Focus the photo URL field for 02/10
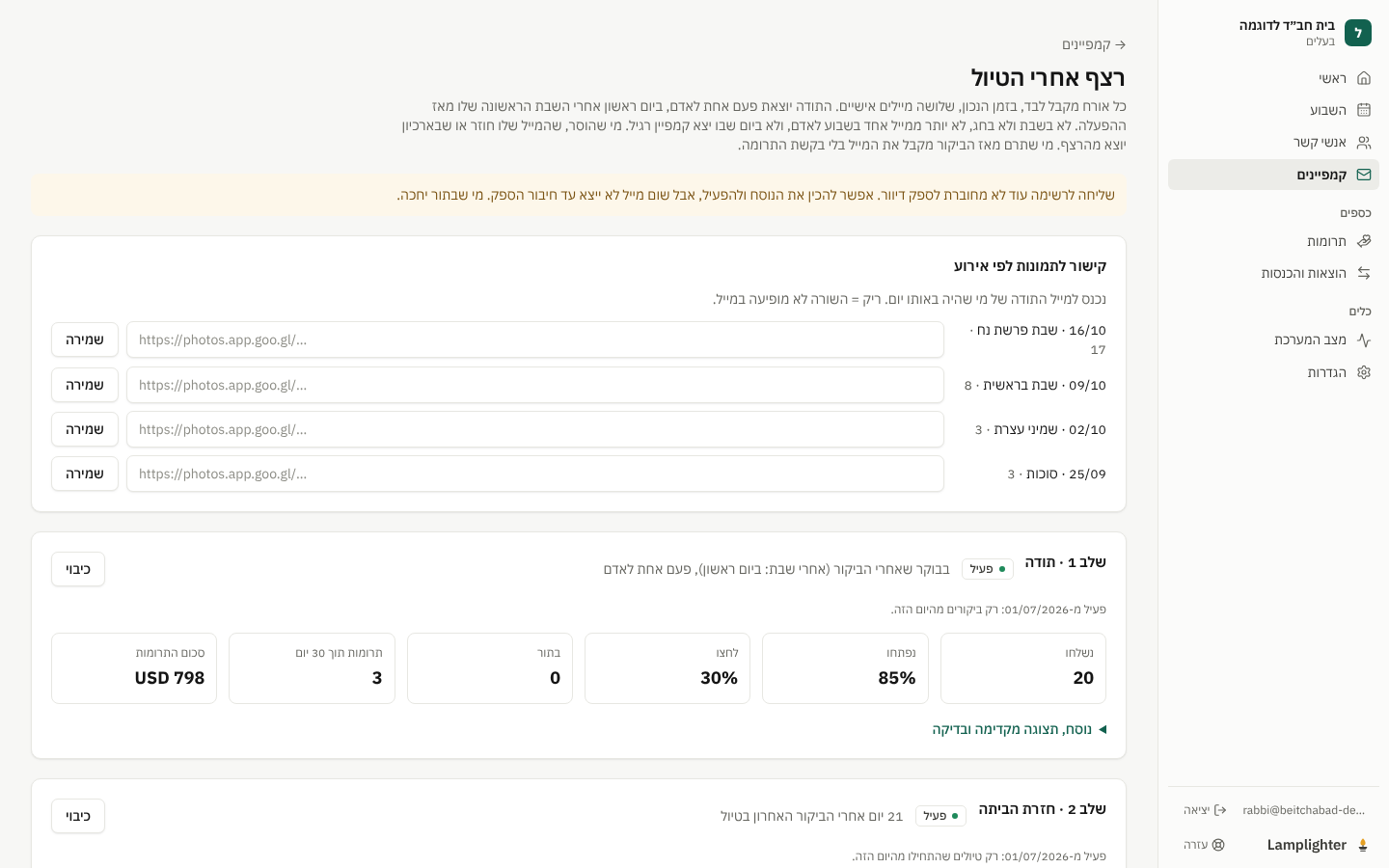The width and height of the screenshot is (1389, 868). pyautogui.click(x=535, y=429)
